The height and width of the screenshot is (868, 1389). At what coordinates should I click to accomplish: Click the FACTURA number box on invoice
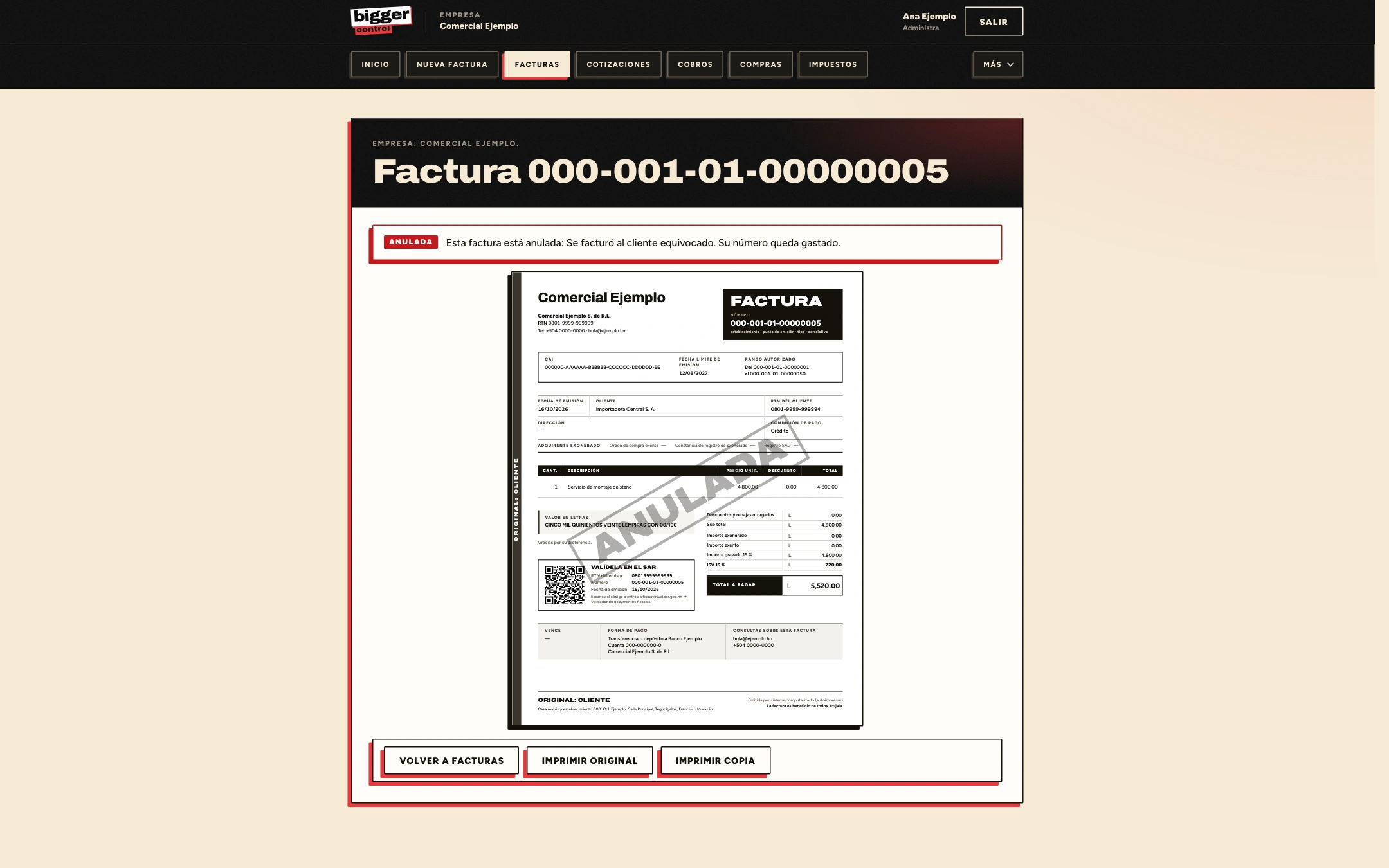pyautogui.click(x=783, y=314)
